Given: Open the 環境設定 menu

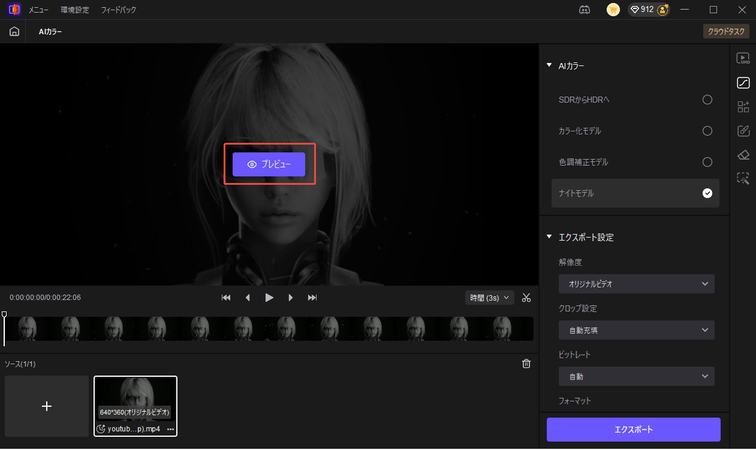Looking at the screenshot, I should (x=75, y=10).
